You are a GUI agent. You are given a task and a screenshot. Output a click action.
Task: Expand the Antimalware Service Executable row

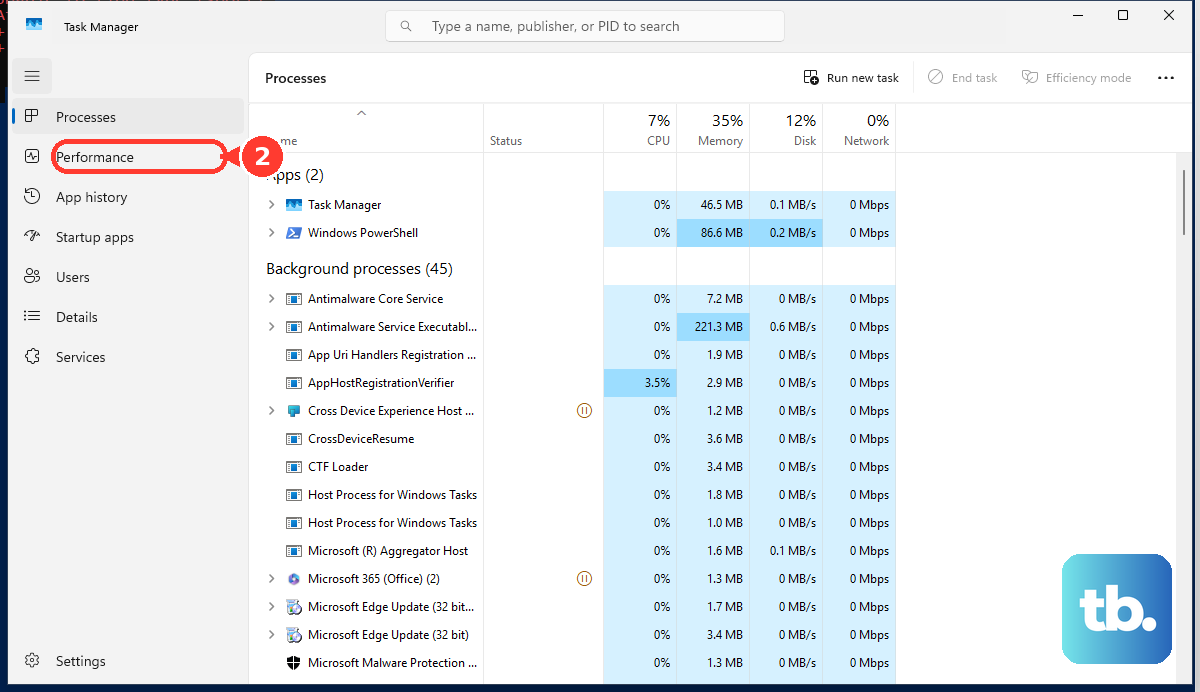pyautogui.click(x=271, y=327)
